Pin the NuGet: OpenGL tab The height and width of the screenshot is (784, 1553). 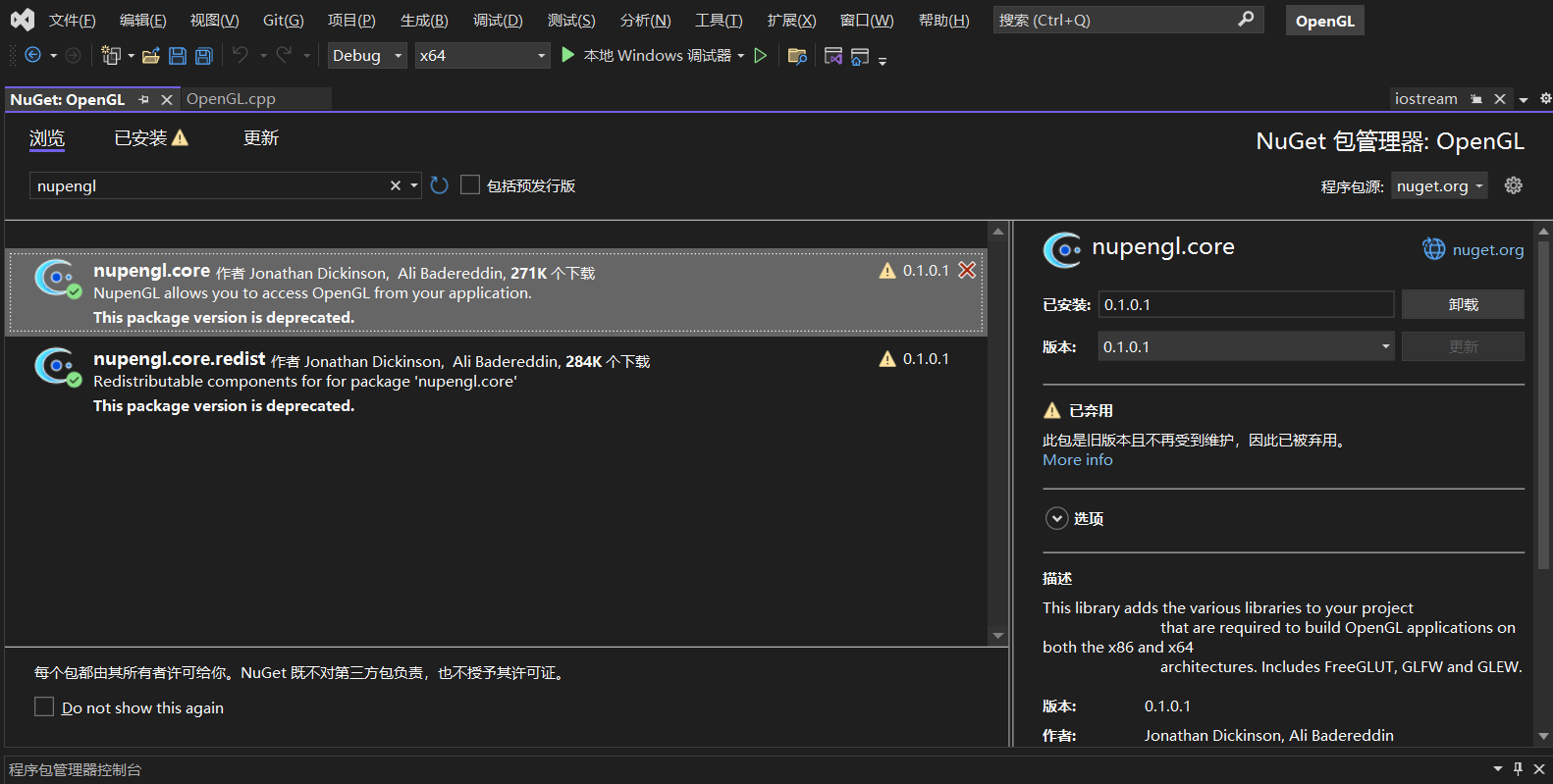(x=143, y=99)
